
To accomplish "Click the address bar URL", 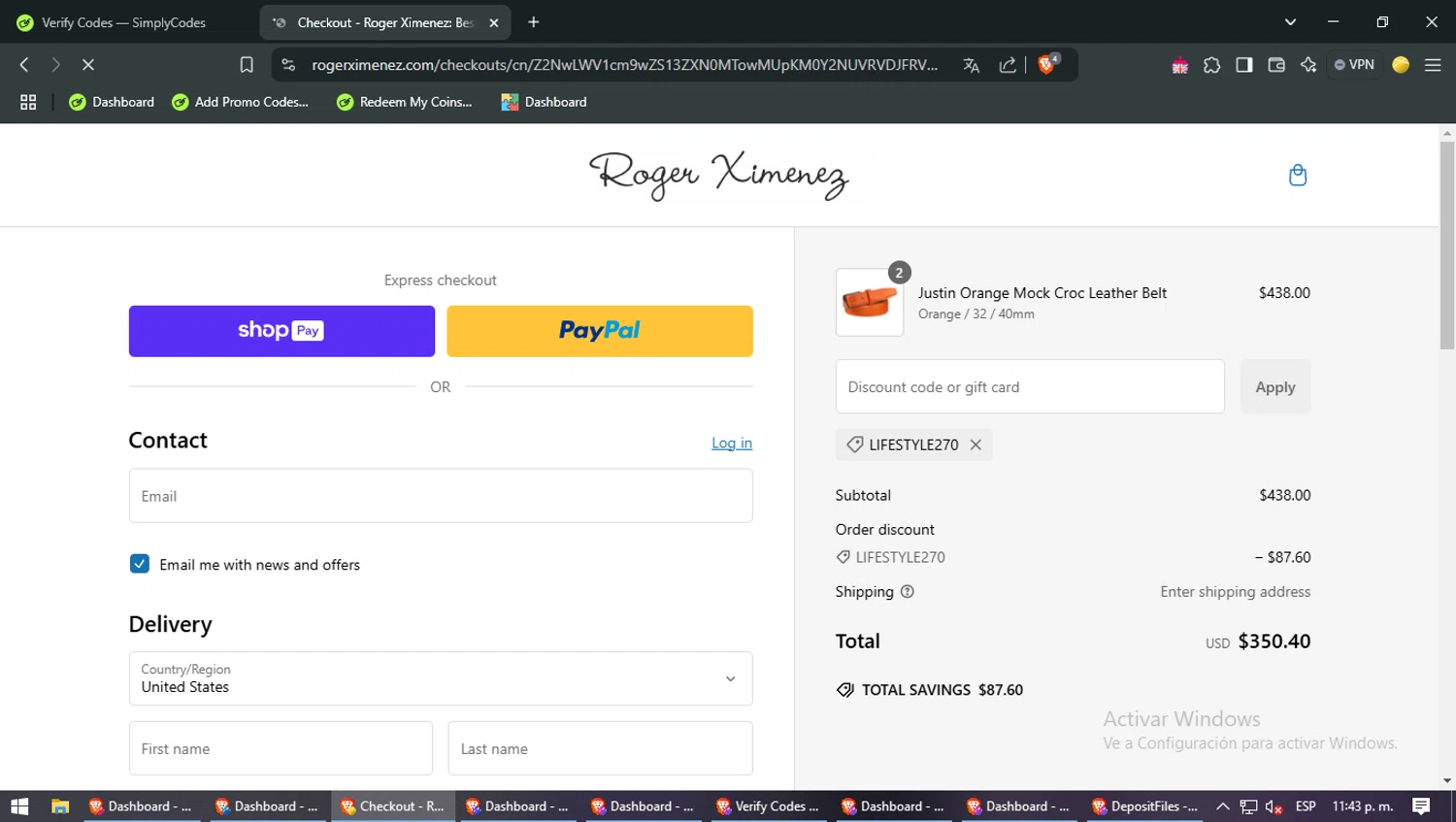I will (x=624, y=65).
